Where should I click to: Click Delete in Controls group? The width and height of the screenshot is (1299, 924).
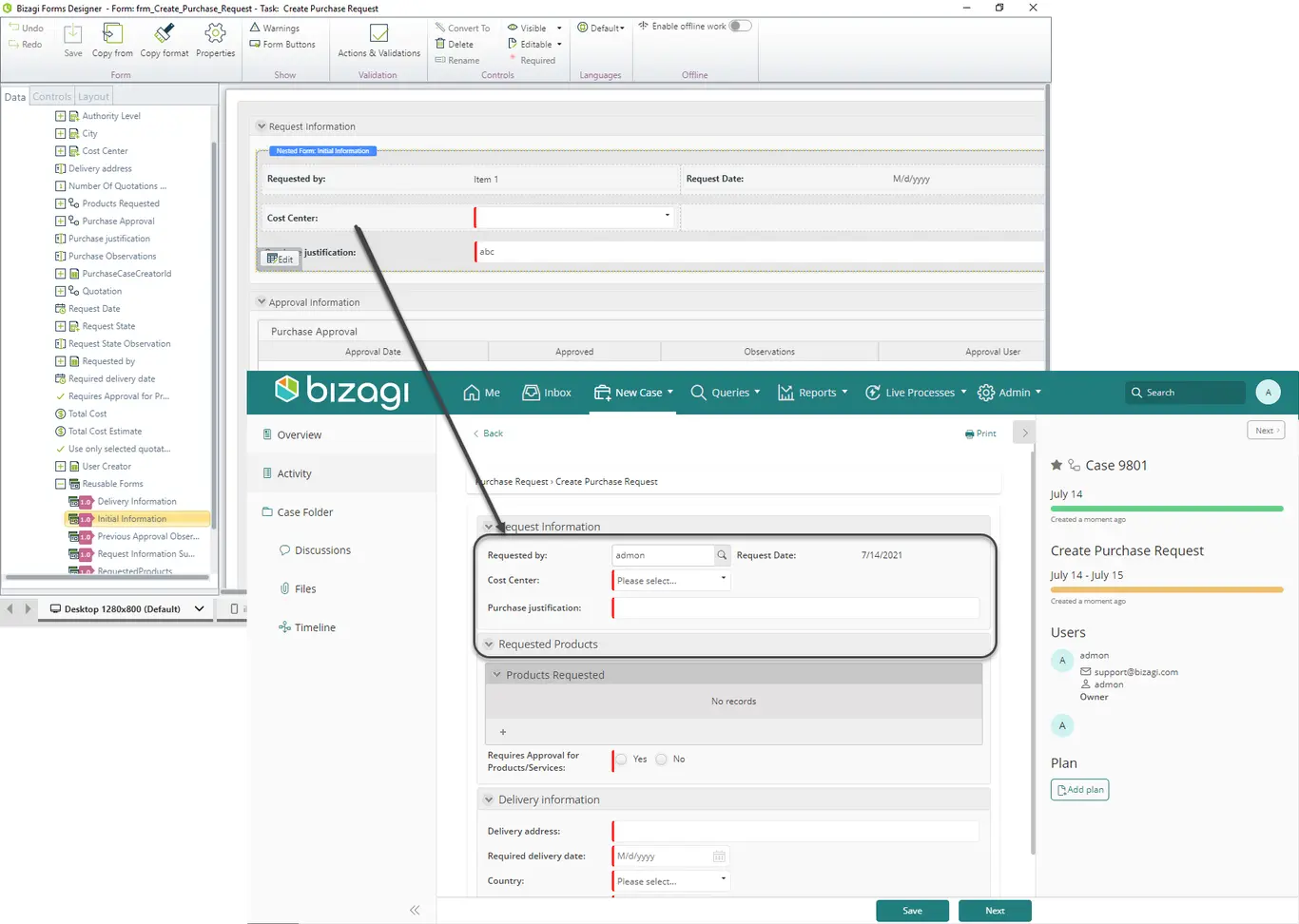455,44
